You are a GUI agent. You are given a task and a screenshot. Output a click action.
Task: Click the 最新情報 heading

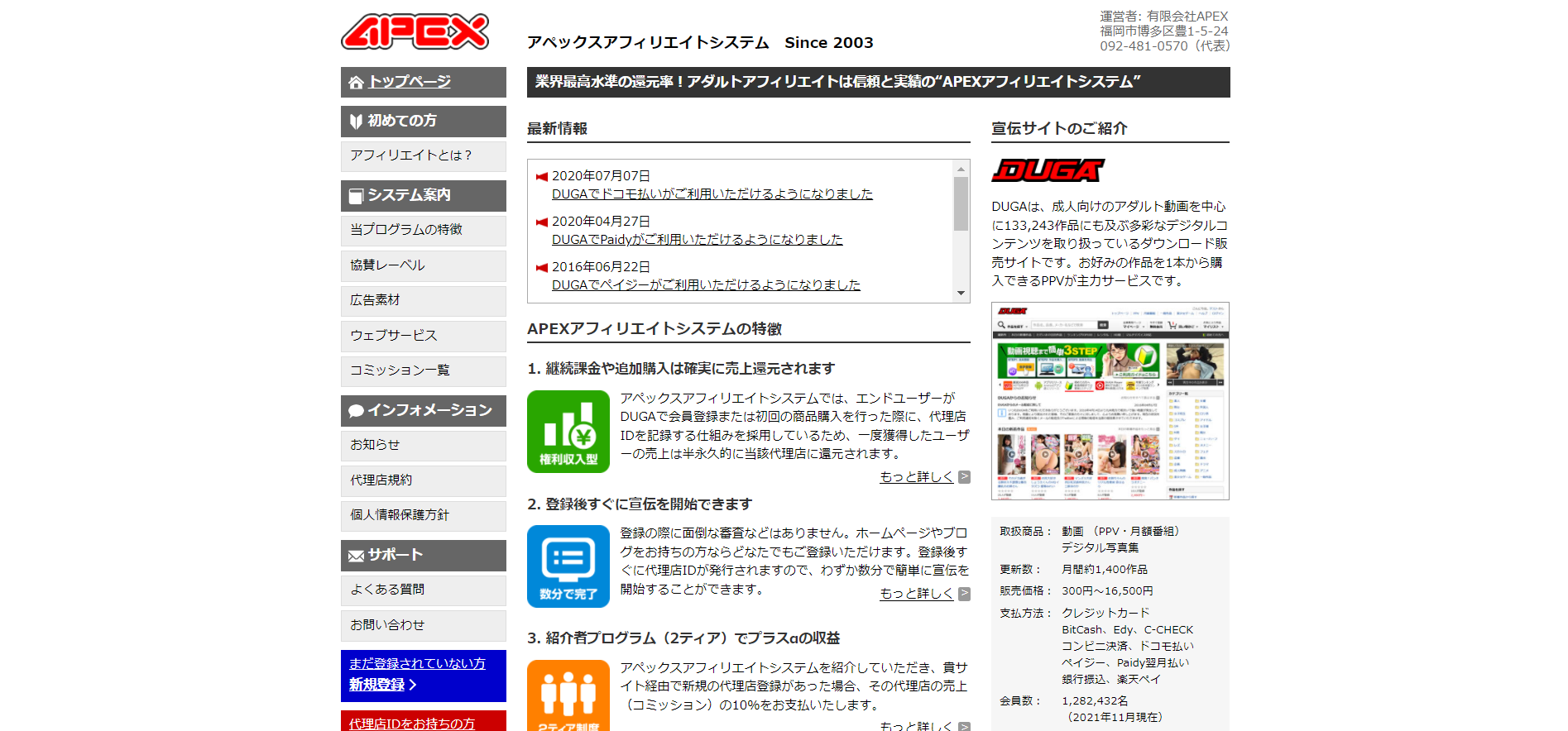(x=557, y=129)
